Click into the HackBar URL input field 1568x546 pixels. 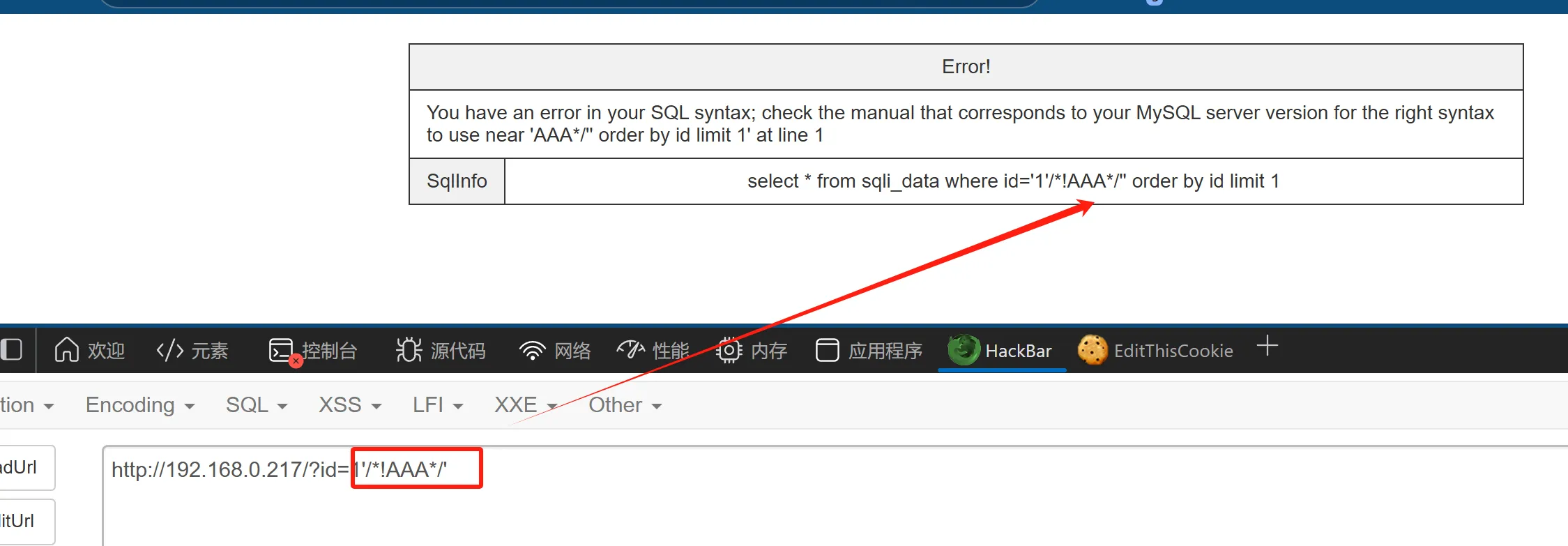click(835, 496)
